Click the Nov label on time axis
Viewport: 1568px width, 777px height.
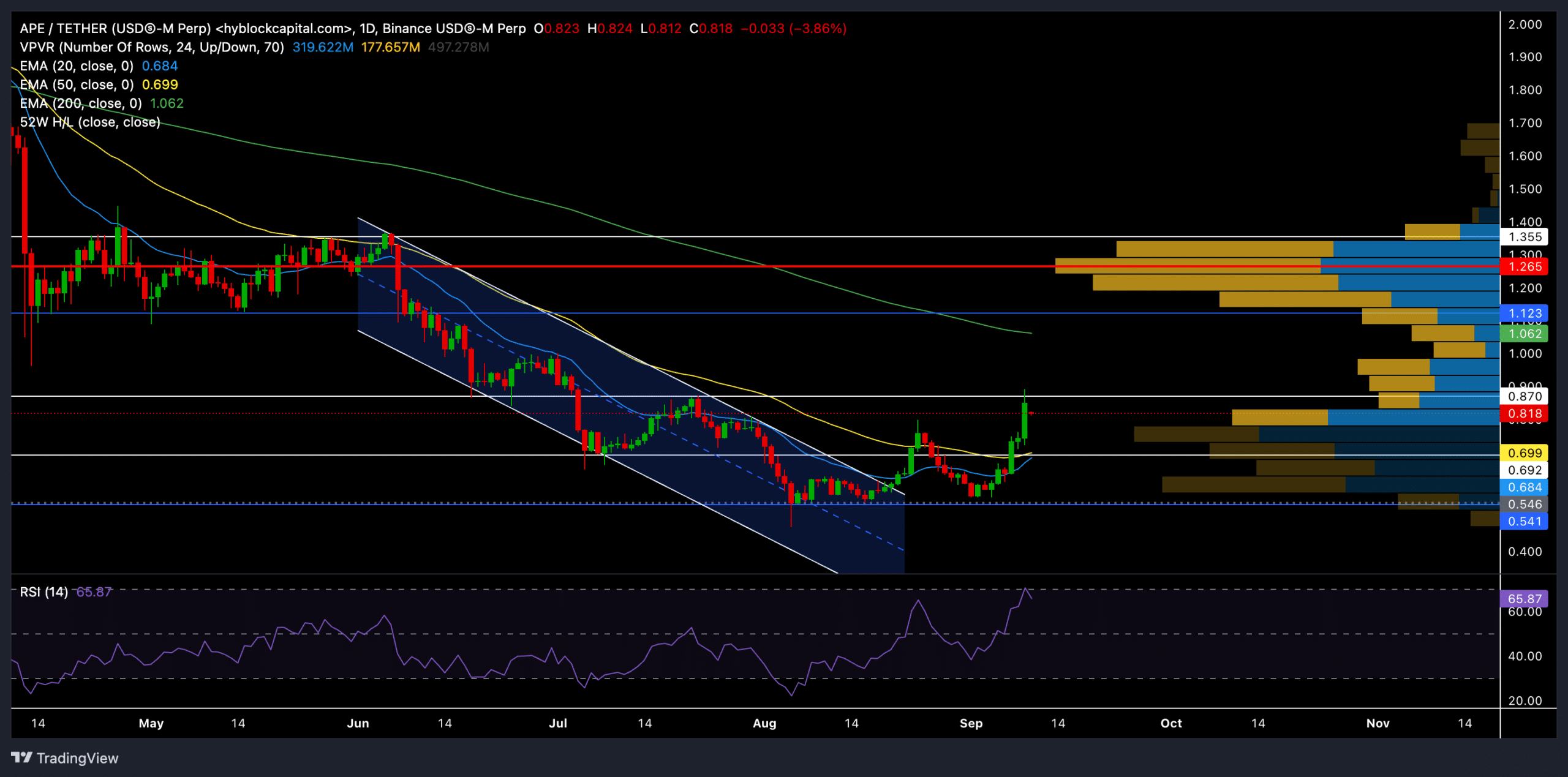click(x=1378, y=723)
